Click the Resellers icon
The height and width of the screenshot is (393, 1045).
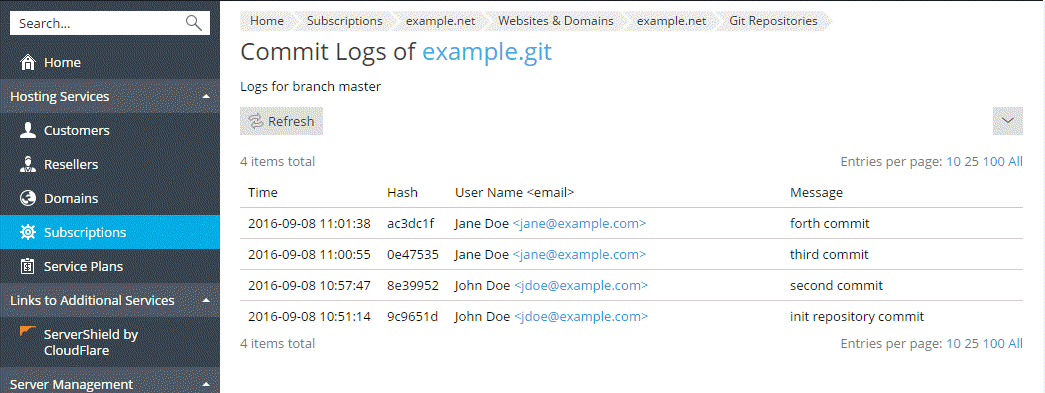tap(28, 165)
